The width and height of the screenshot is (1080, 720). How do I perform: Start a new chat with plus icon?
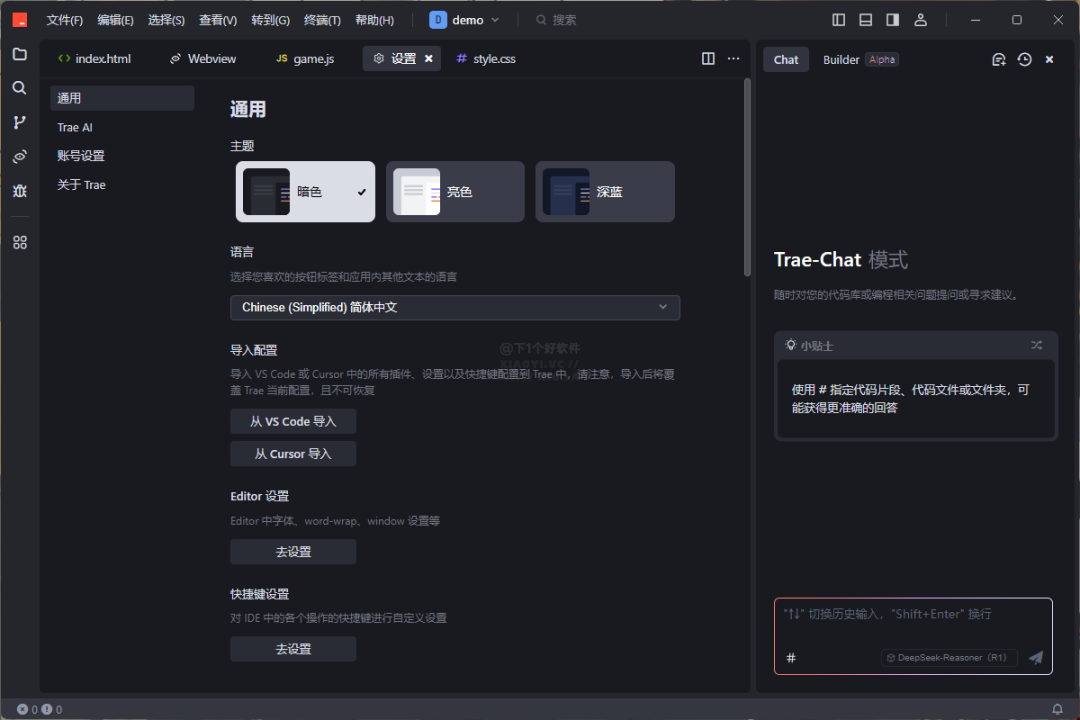(998, 59)
